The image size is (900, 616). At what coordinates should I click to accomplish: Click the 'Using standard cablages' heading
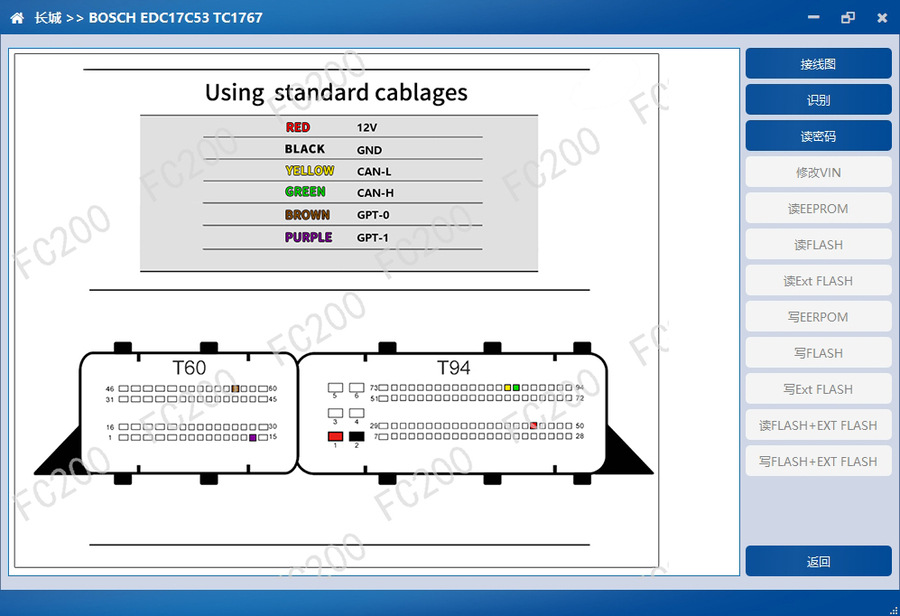[336, 92]
